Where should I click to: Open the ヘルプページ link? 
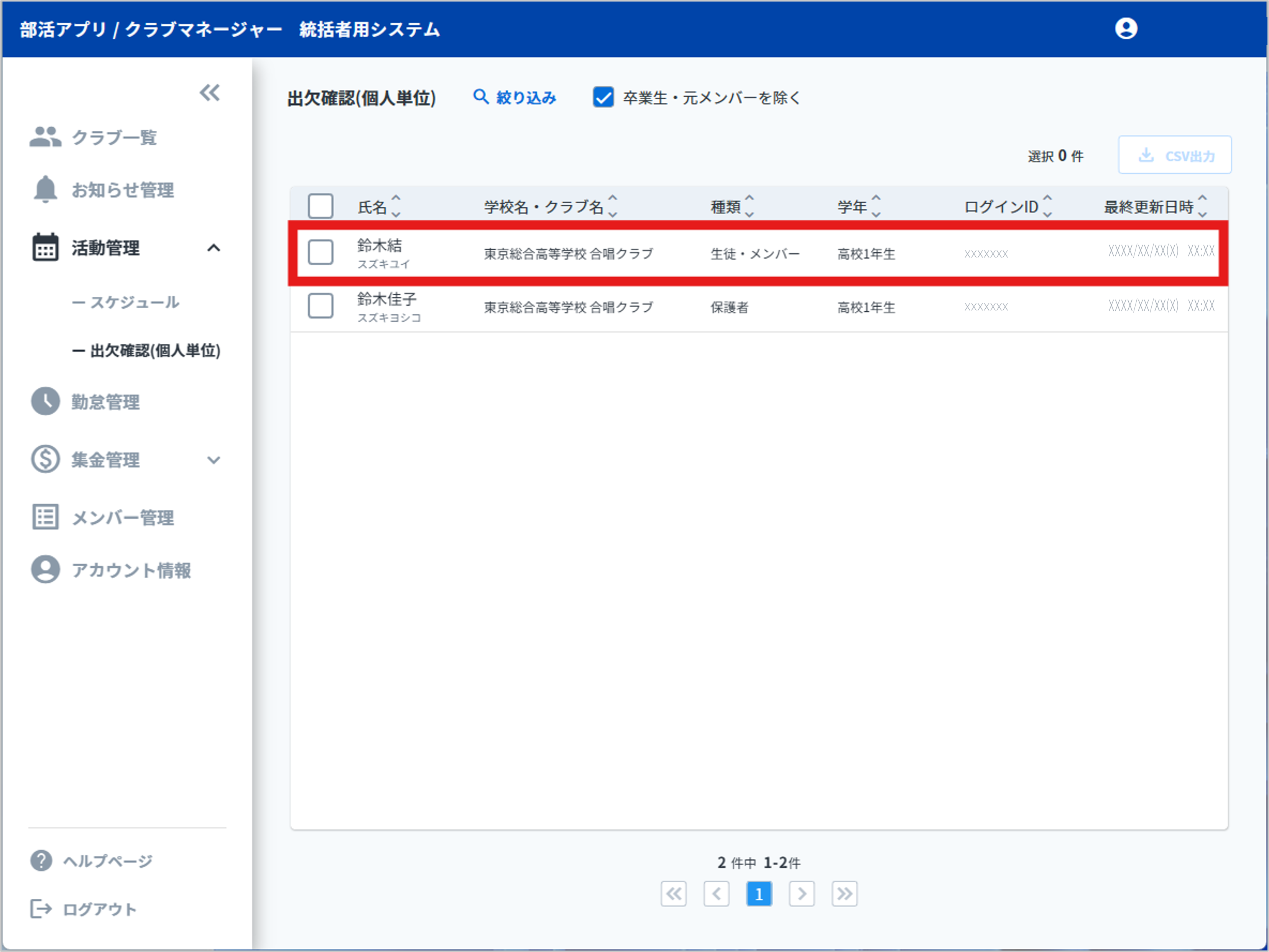(107, 861)
